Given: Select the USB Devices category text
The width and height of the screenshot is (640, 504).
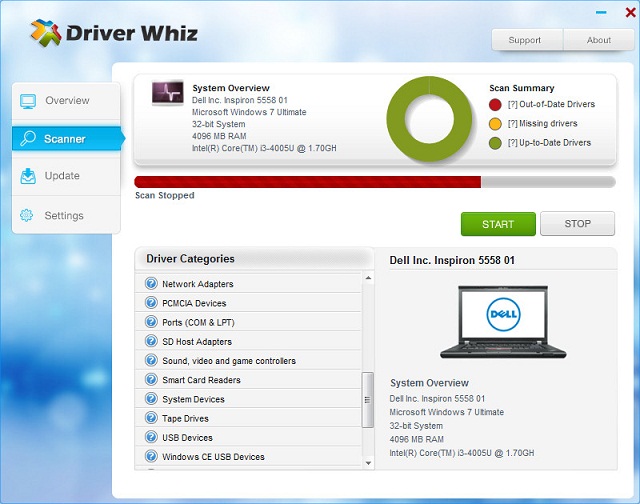Looking at the screenshot, I should pyautogui.click(x=187, y=437).
